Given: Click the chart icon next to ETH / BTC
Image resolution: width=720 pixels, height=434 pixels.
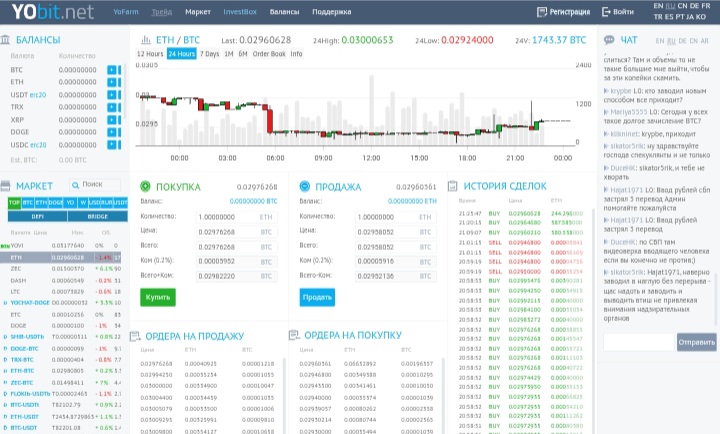Looking at the screenshot, I should coord(146,40).
